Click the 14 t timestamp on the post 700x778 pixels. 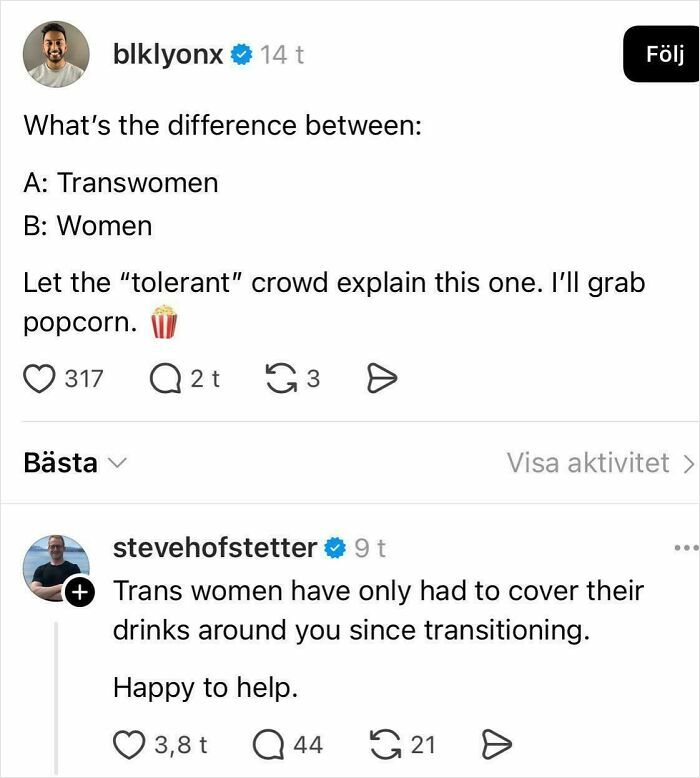click(282, 55)
